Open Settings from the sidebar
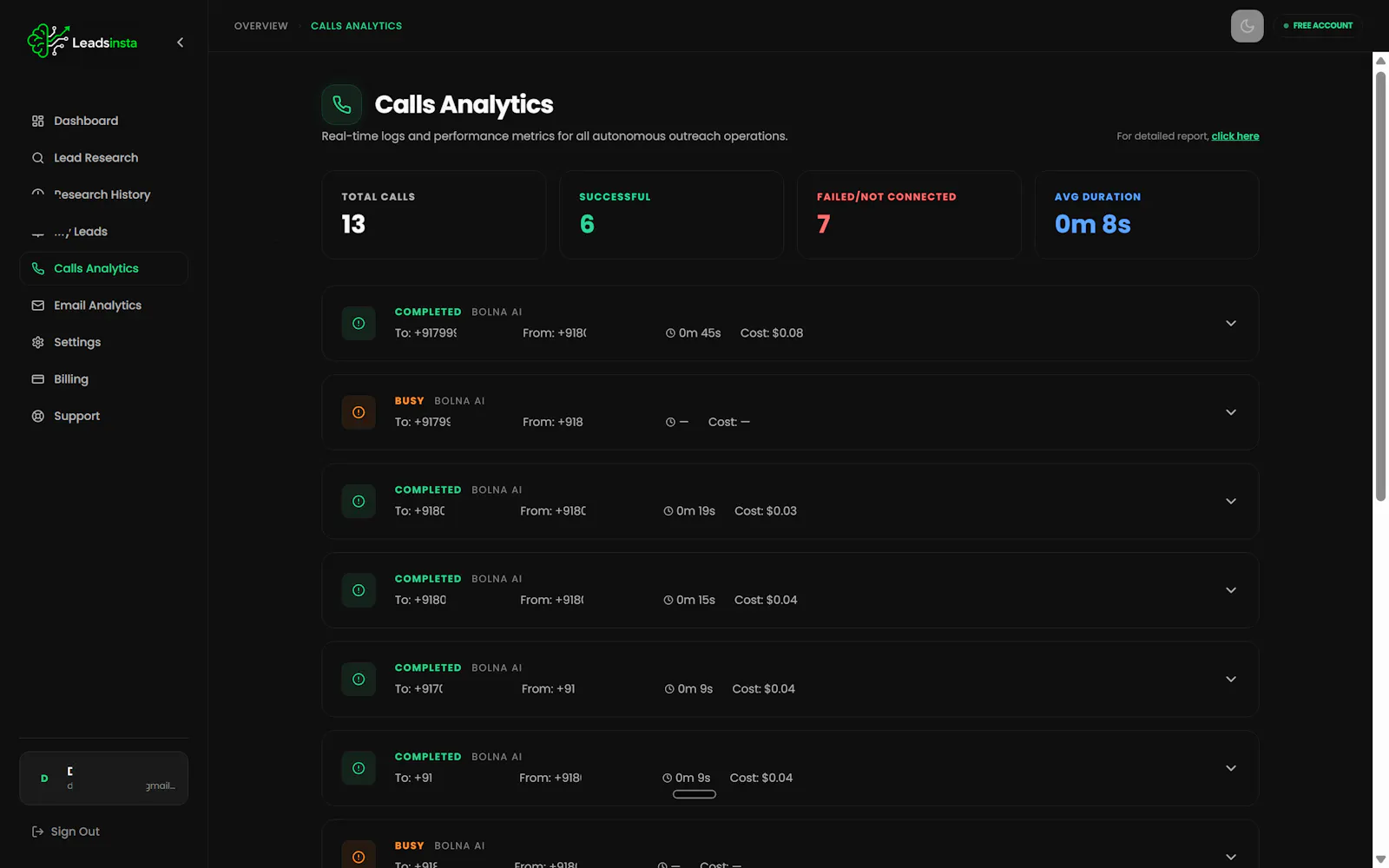1389x868 pixels. (x=103, y=342)
